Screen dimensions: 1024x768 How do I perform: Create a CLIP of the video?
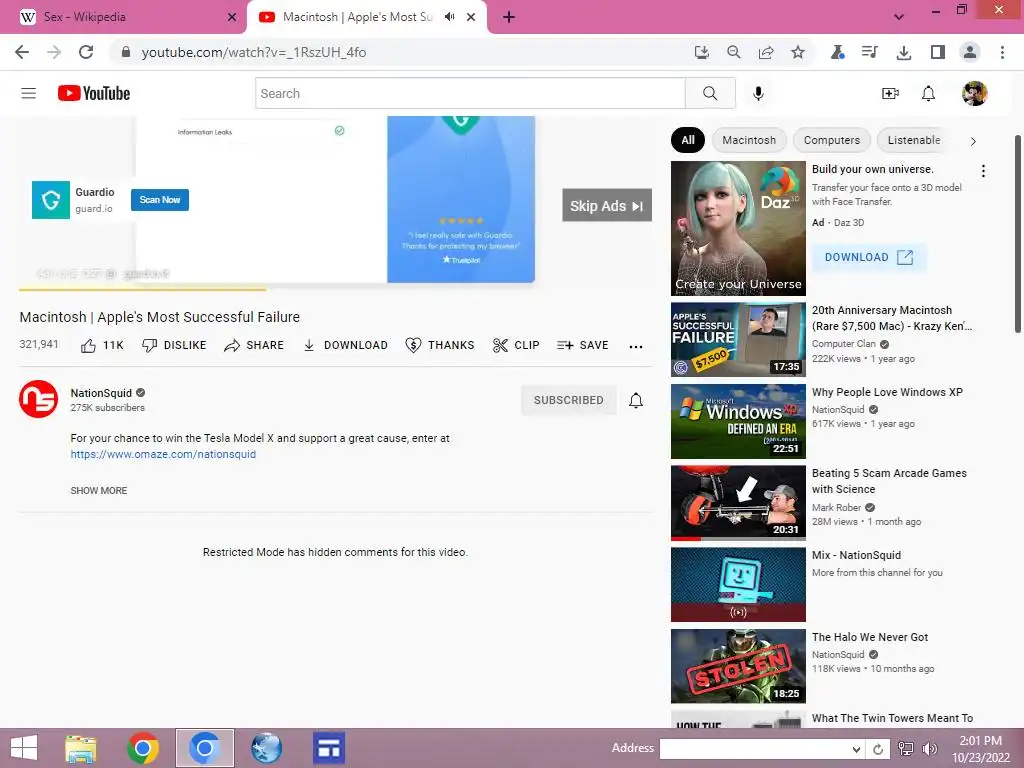click(516, 345)
